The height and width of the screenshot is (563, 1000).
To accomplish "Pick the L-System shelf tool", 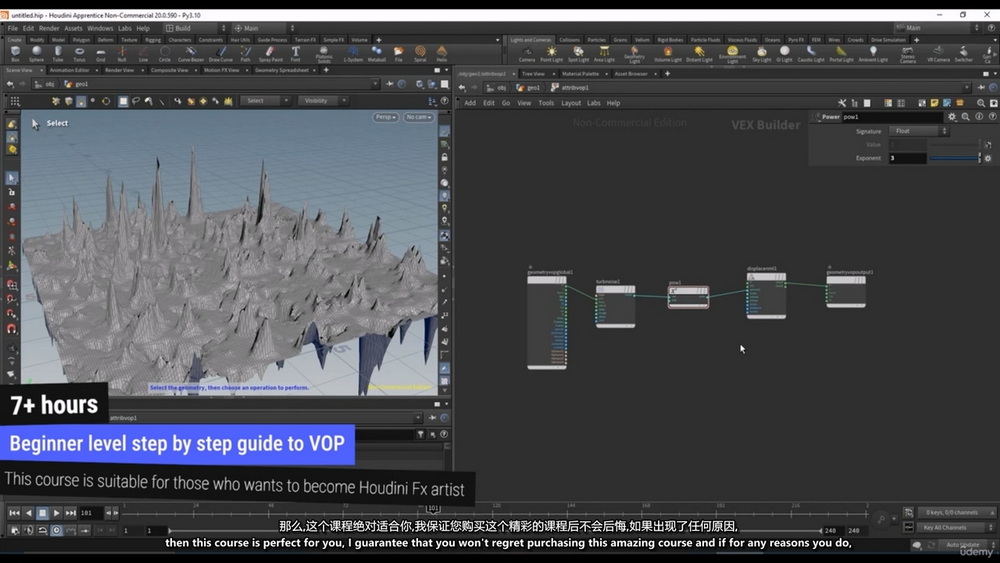I will coord(353,54).
